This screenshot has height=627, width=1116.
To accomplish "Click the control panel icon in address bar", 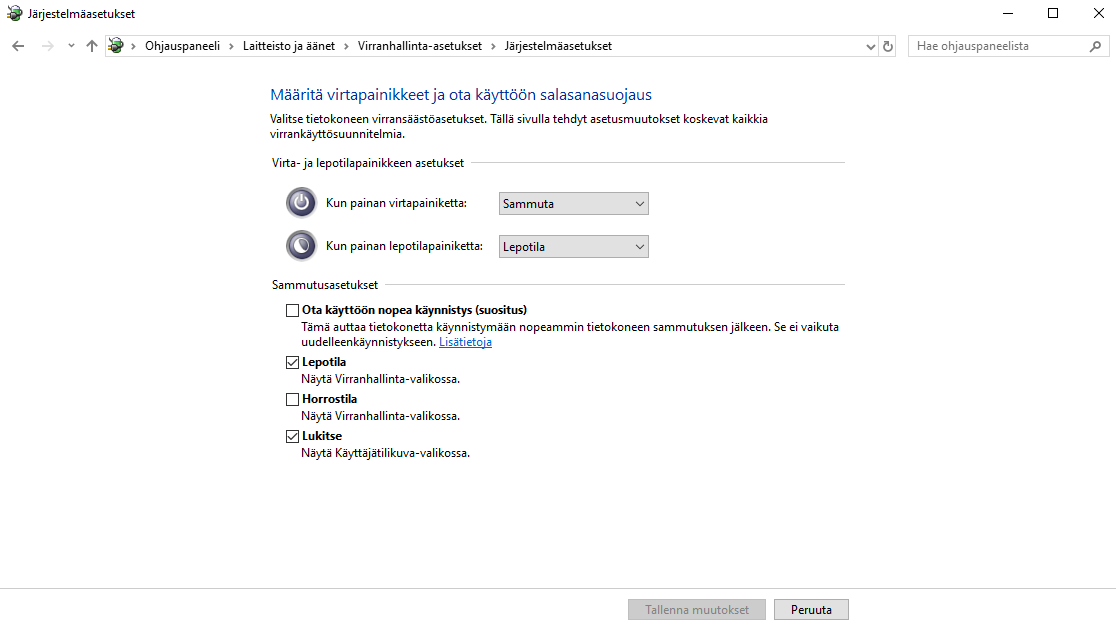I will tap(116, 46).
